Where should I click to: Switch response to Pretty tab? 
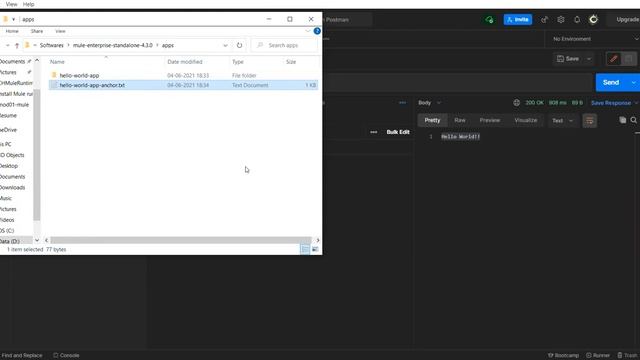tap(432, 120)
